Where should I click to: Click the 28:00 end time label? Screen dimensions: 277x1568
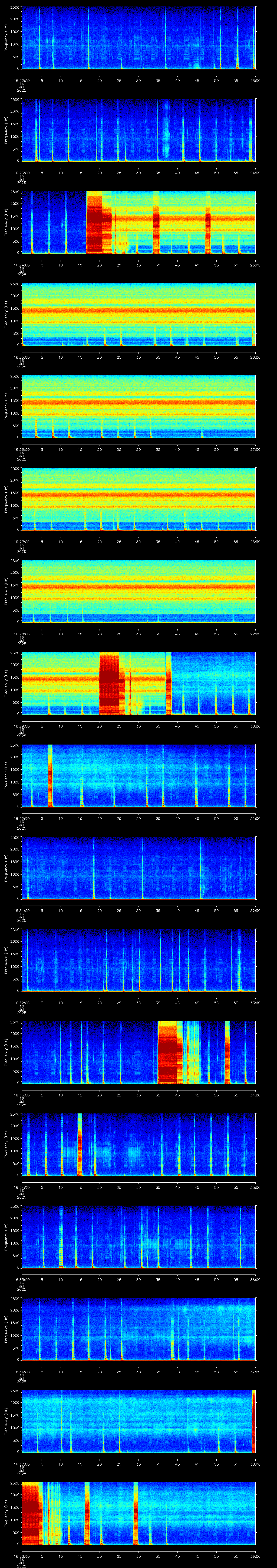click(256, 542)
